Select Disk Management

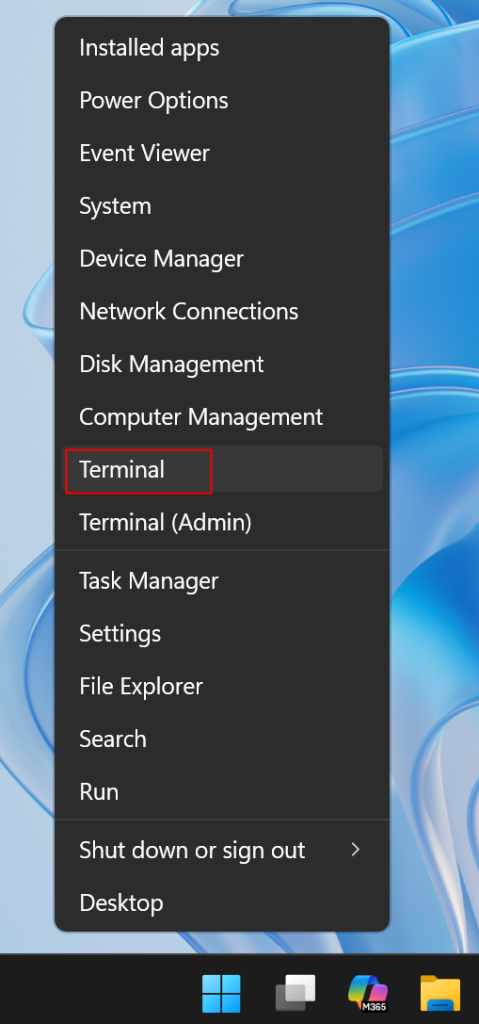coord(222,364)
